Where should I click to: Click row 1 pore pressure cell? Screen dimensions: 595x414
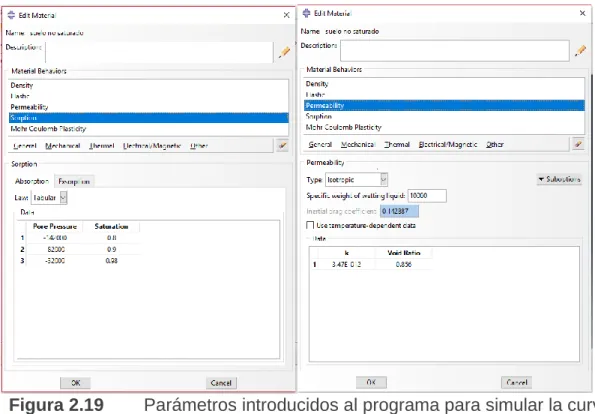(x=55, y=238)
